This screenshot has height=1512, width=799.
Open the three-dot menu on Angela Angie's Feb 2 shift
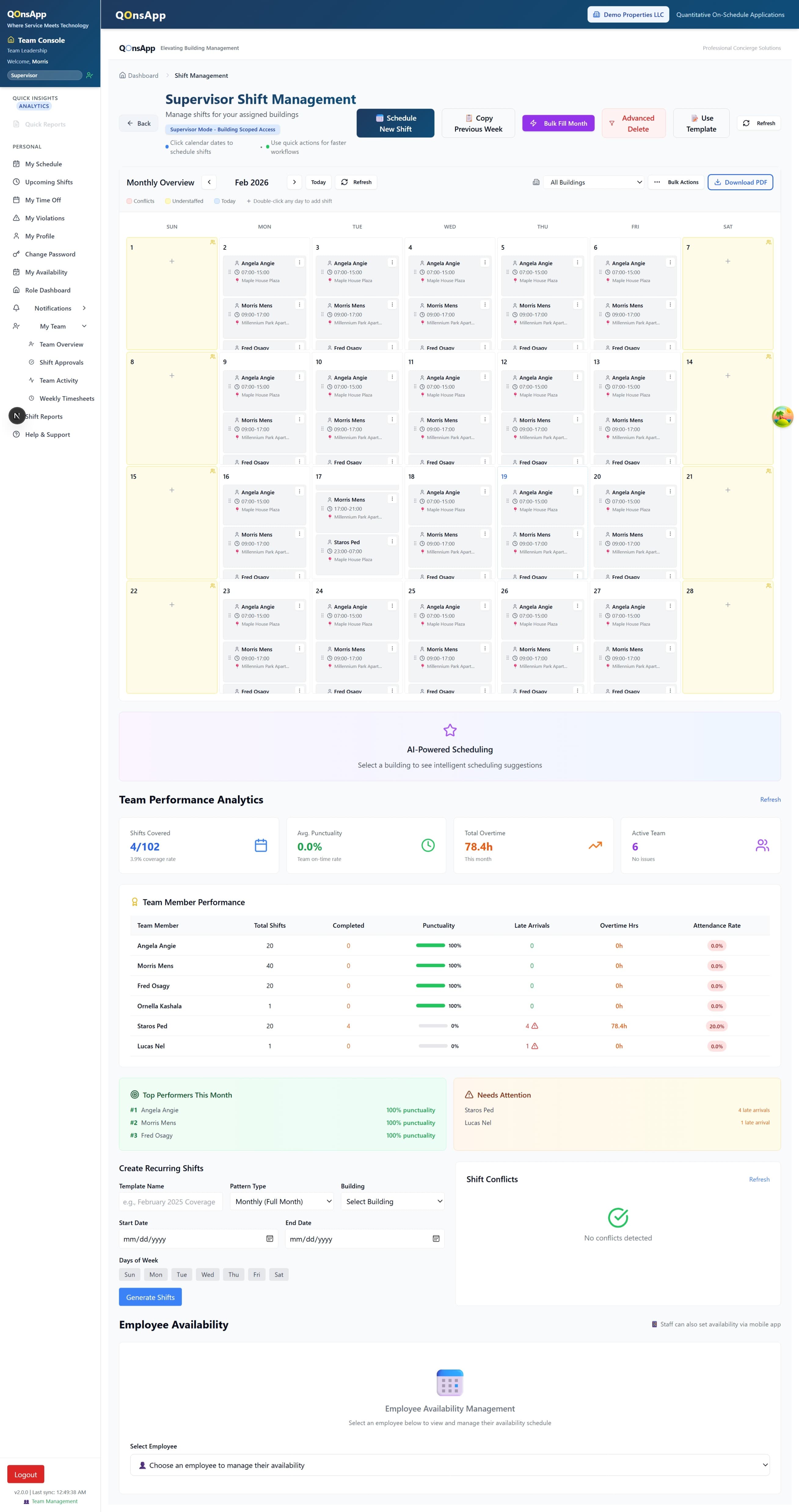point(300,262)
